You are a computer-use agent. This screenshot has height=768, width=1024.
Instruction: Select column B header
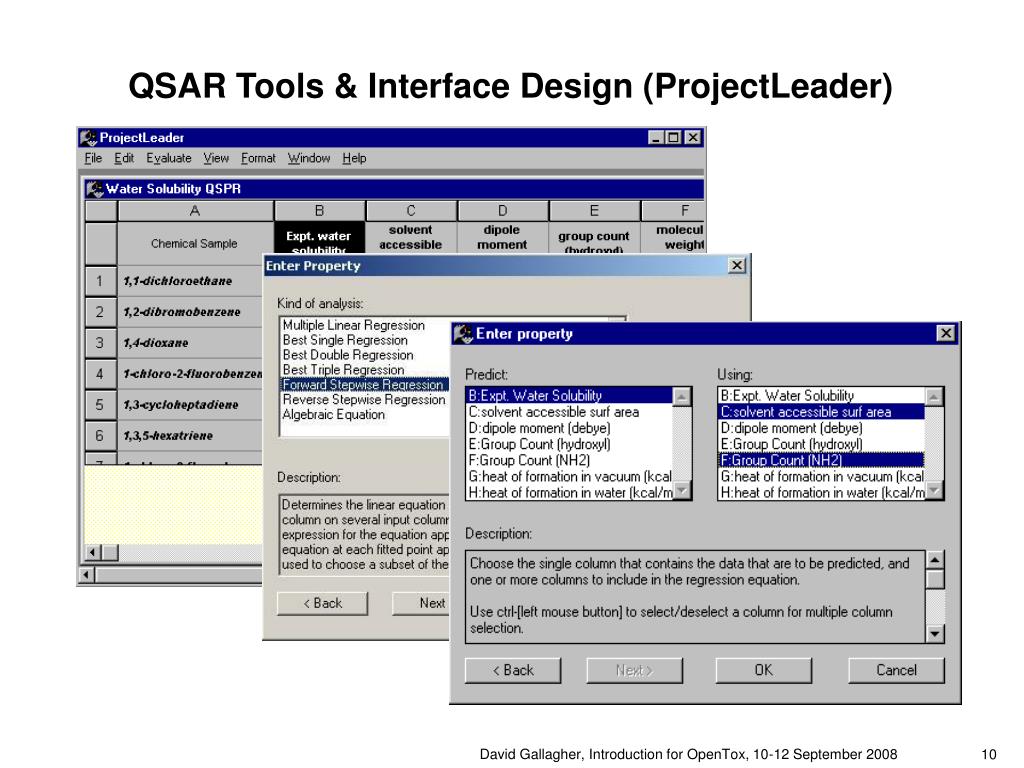(x=319, y=211)
